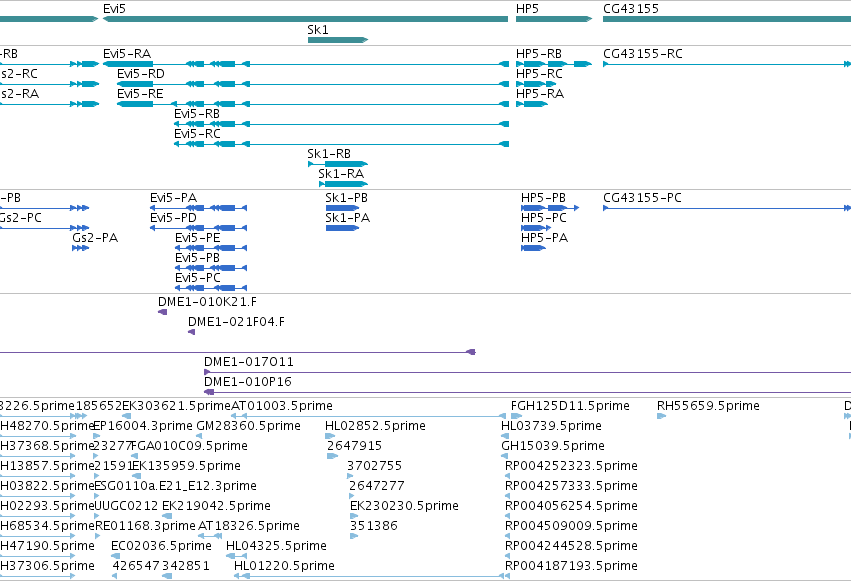The height and width of the screenshot is (581, 851).
Task: Click the Evi5-RE transcript label
Action: pos(140,94)
